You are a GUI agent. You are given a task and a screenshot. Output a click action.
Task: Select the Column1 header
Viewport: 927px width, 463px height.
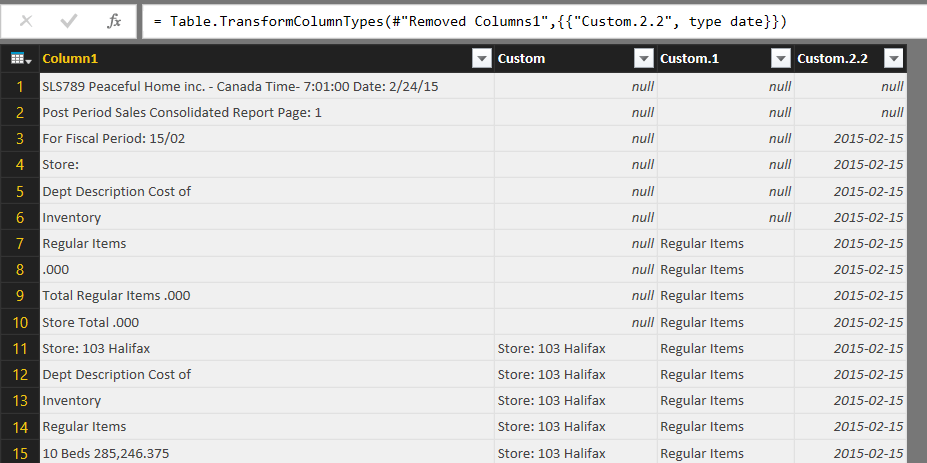[x=250, y=59]
